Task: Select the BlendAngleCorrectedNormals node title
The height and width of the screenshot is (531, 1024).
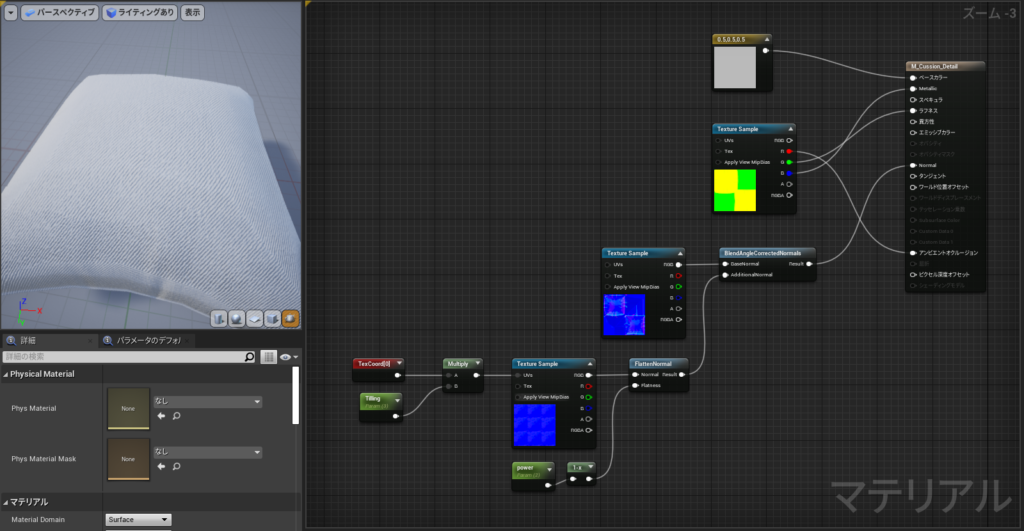Action: point(762,253)
